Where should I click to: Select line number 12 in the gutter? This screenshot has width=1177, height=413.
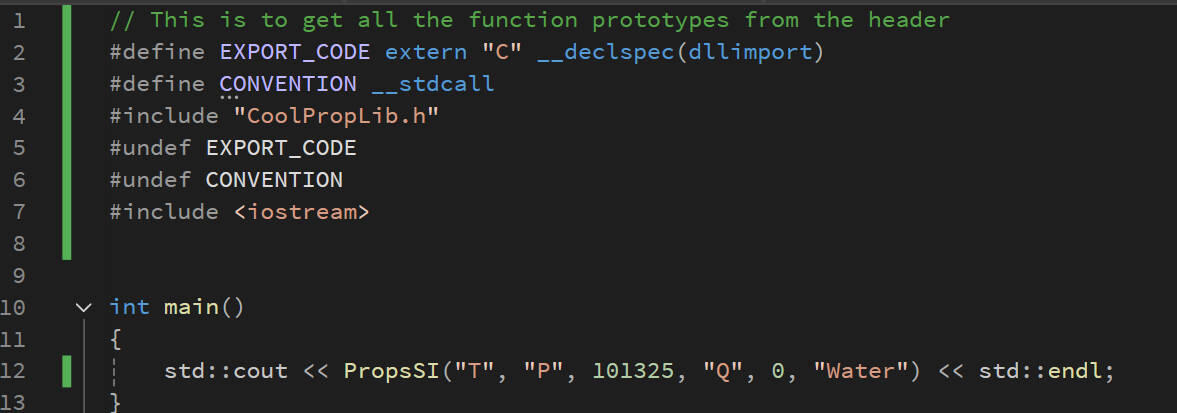pos(18,371)
